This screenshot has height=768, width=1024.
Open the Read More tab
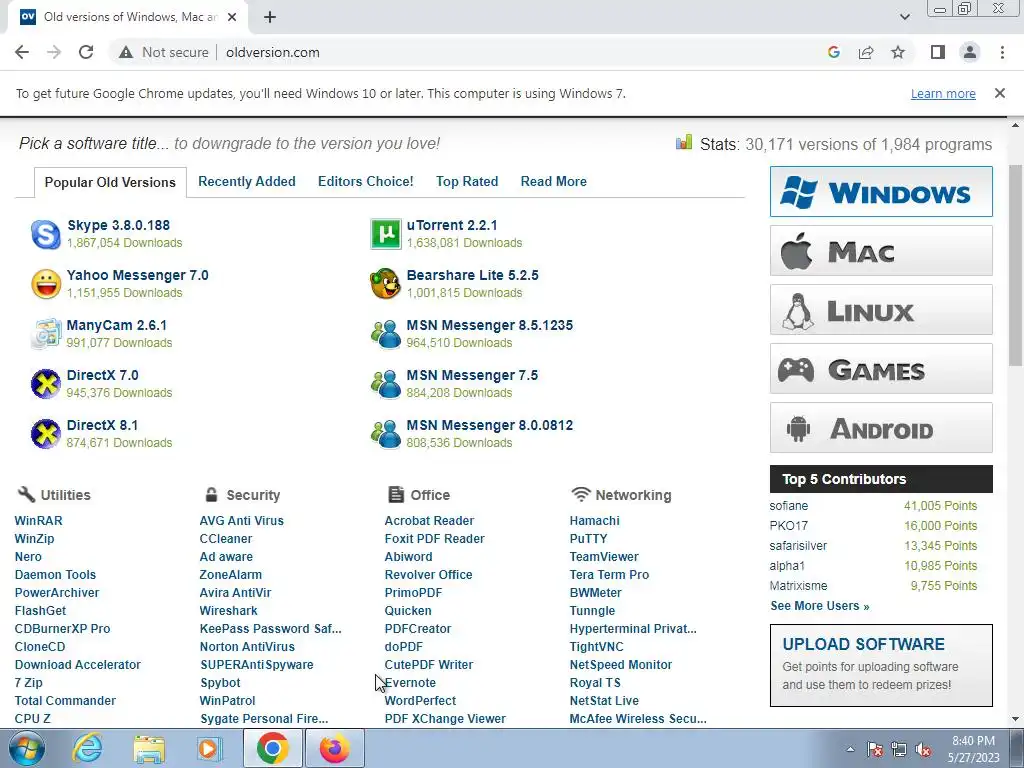tap(554, 182)
